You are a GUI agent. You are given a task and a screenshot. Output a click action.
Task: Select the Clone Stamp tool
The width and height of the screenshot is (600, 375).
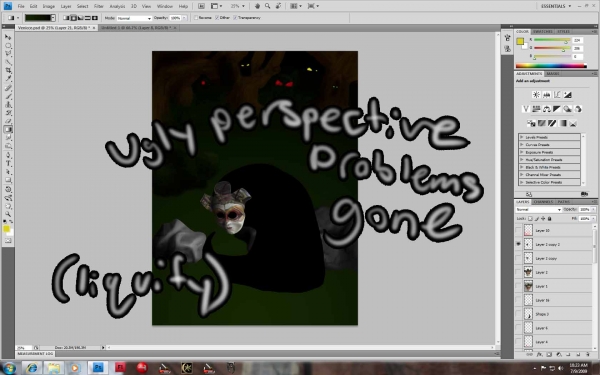8,104
